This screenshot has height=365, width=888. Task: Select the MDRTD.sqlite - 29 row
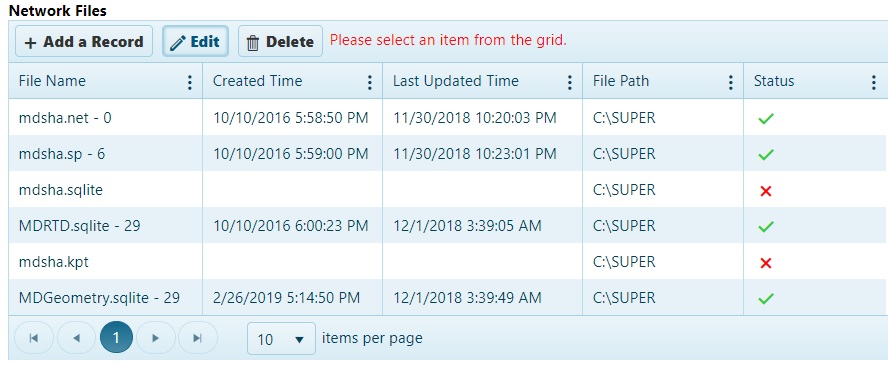(x=448, y=225)
